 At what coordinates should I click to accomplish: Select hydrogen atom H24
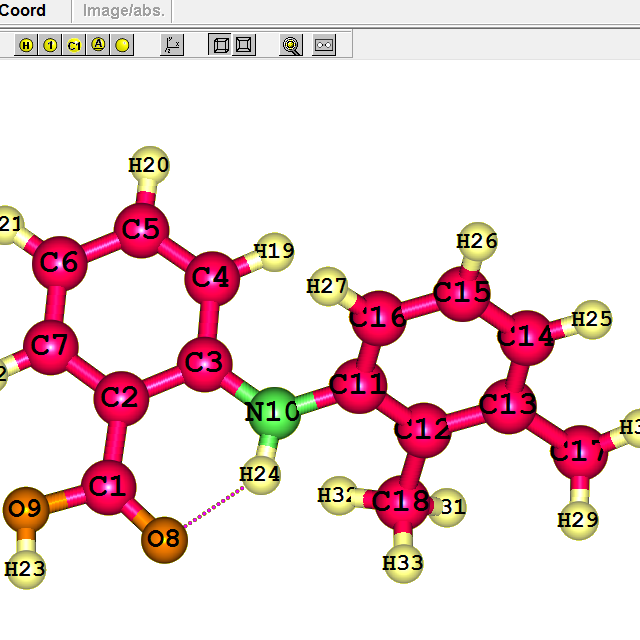pyautogui.click(x=260, y=475)
